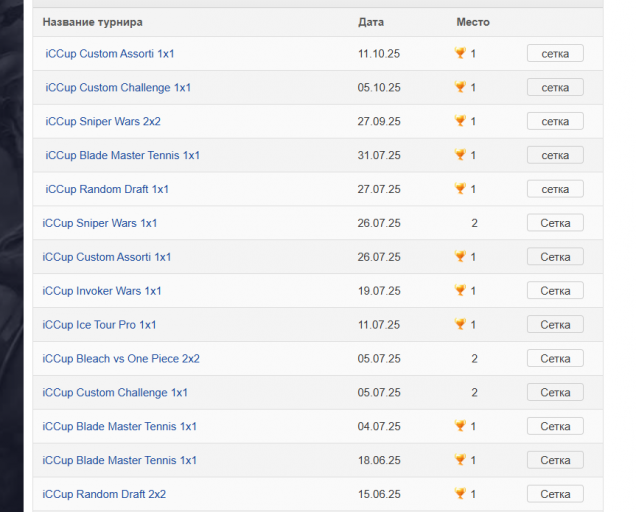The height and width of the screenshot is (512, 636).
Task: Click trophy icon in 04.07.25 row
Action: [x=460, y=426]
